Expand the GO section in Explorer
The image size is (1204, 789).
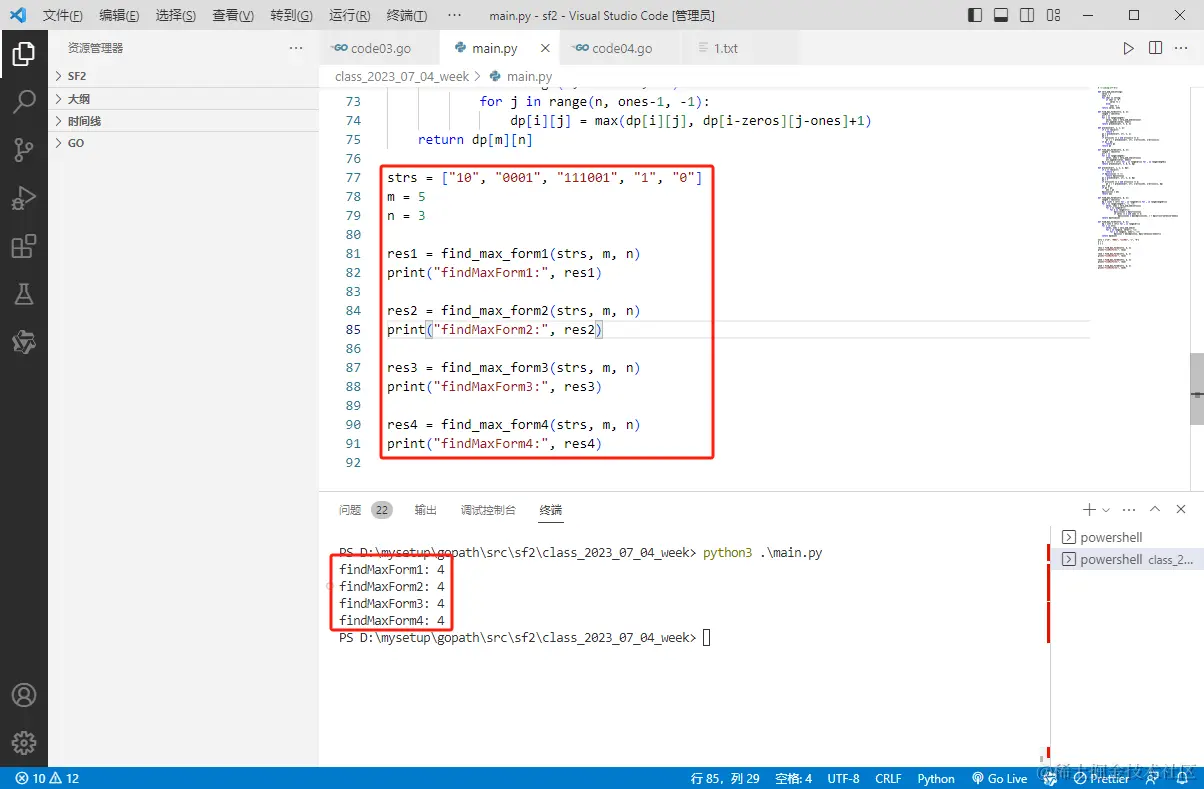[x=184, y=143]
